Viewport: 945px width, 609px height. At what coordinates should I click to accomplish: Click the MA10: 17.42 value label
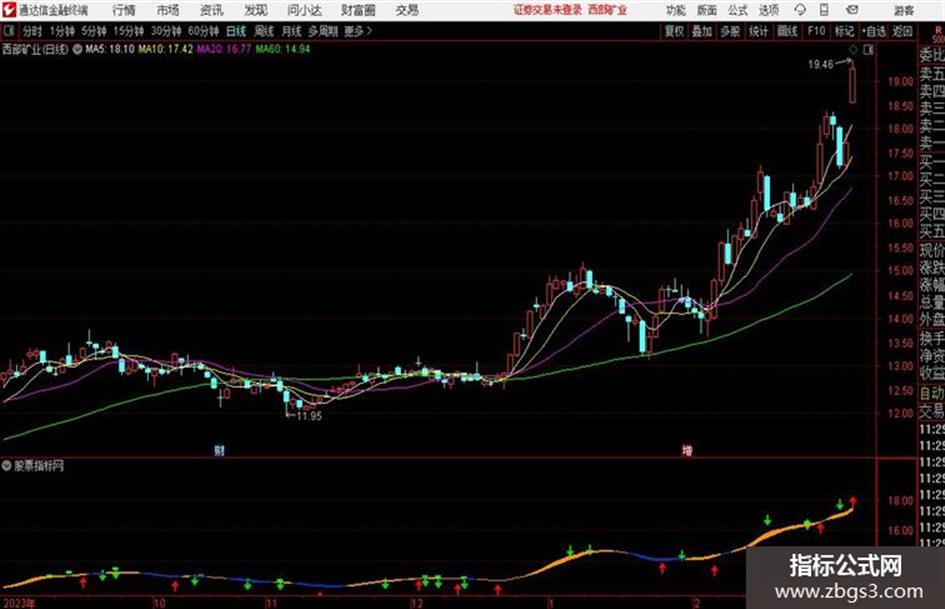[166, 49]
